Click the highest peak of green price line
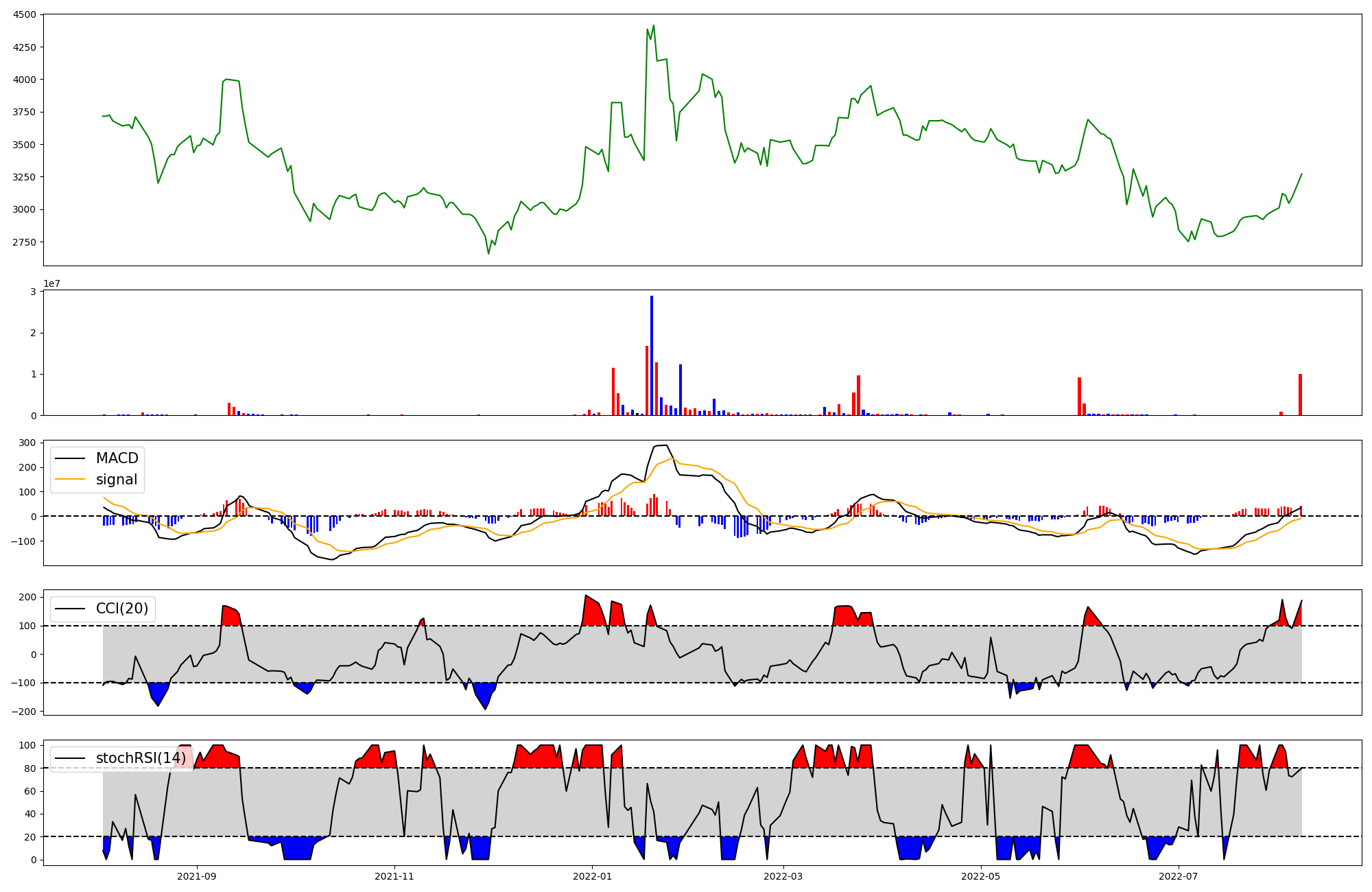This screenshot has height=892, width=1372. (653, 26)
